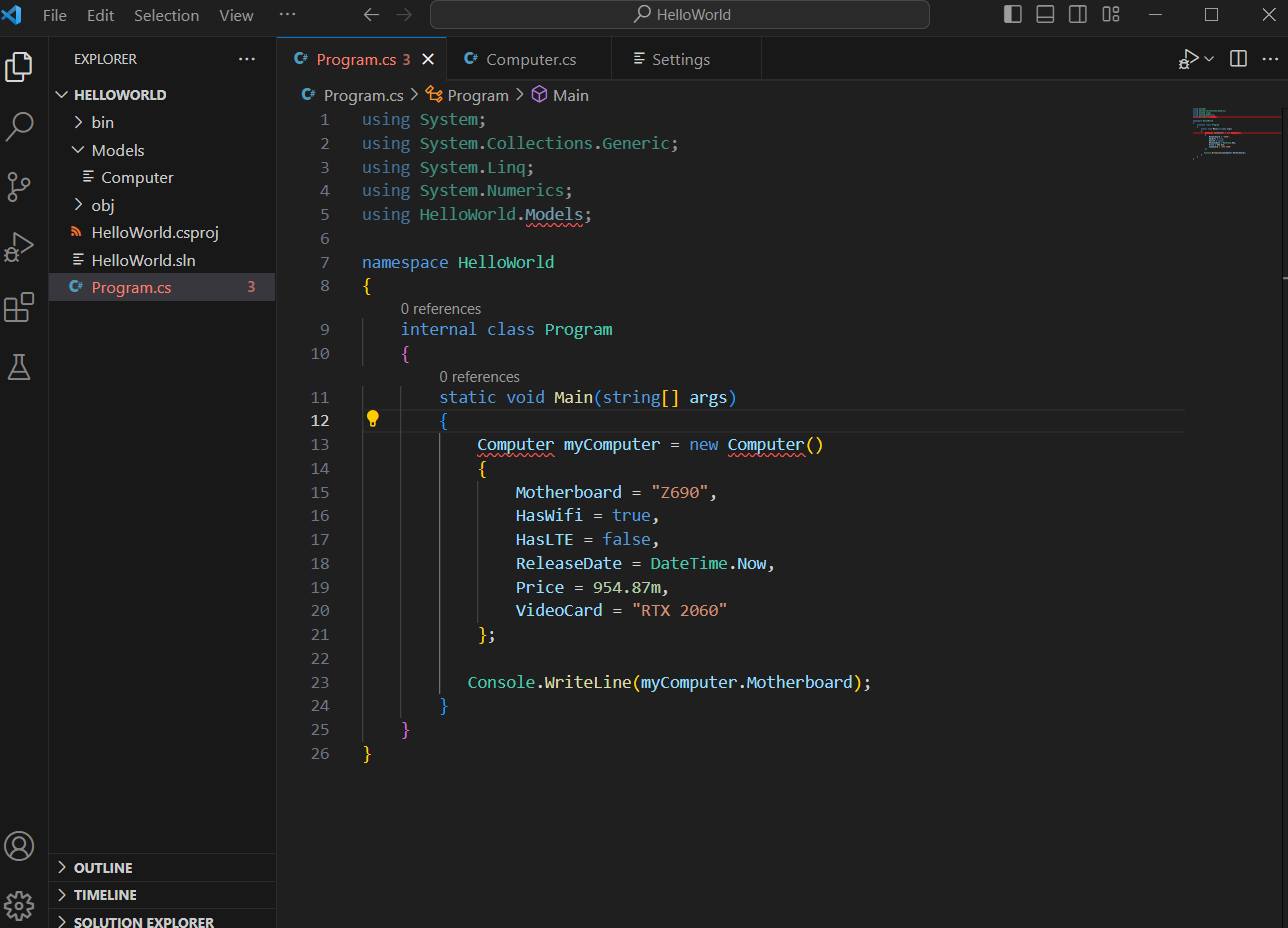The height and width of the screenshot is (928, 1288).
Task: Expand the TIMELINE section
Action: coord(162,895)
